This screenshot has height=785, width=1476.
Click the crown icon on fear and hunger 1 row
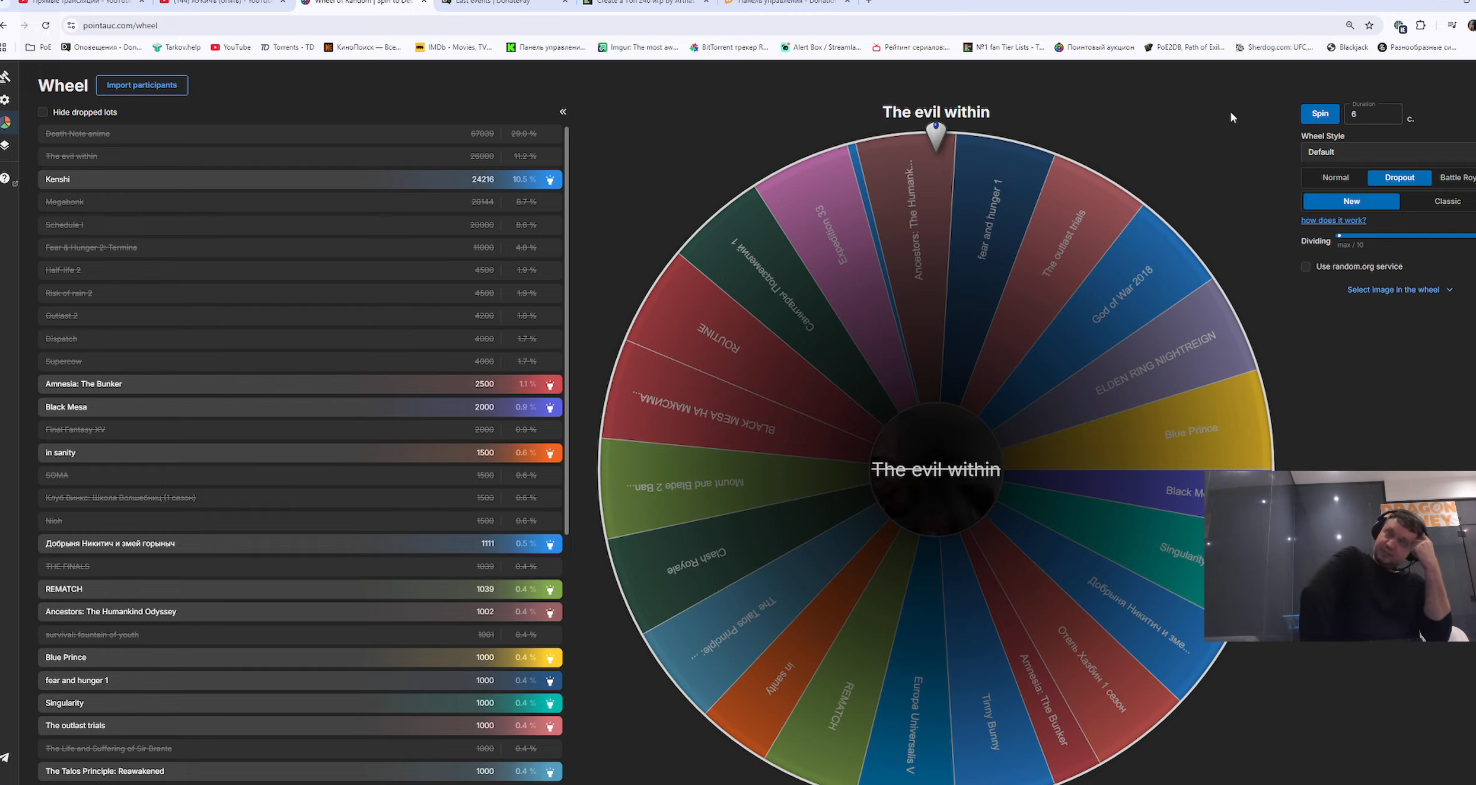[550, 681]
